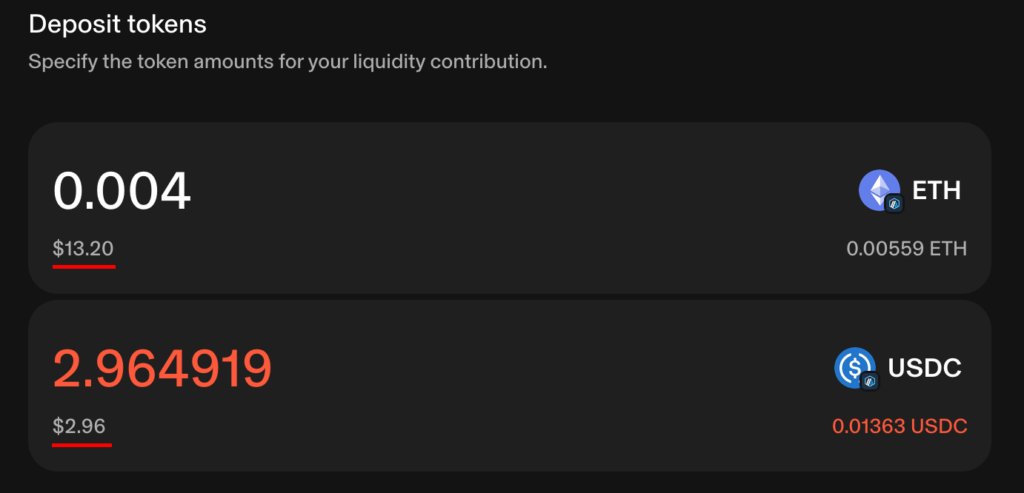The width and height of the screenshot is (1024, 493).
Task: Click the $2.96 fiat value
Action: click(81, 426)
